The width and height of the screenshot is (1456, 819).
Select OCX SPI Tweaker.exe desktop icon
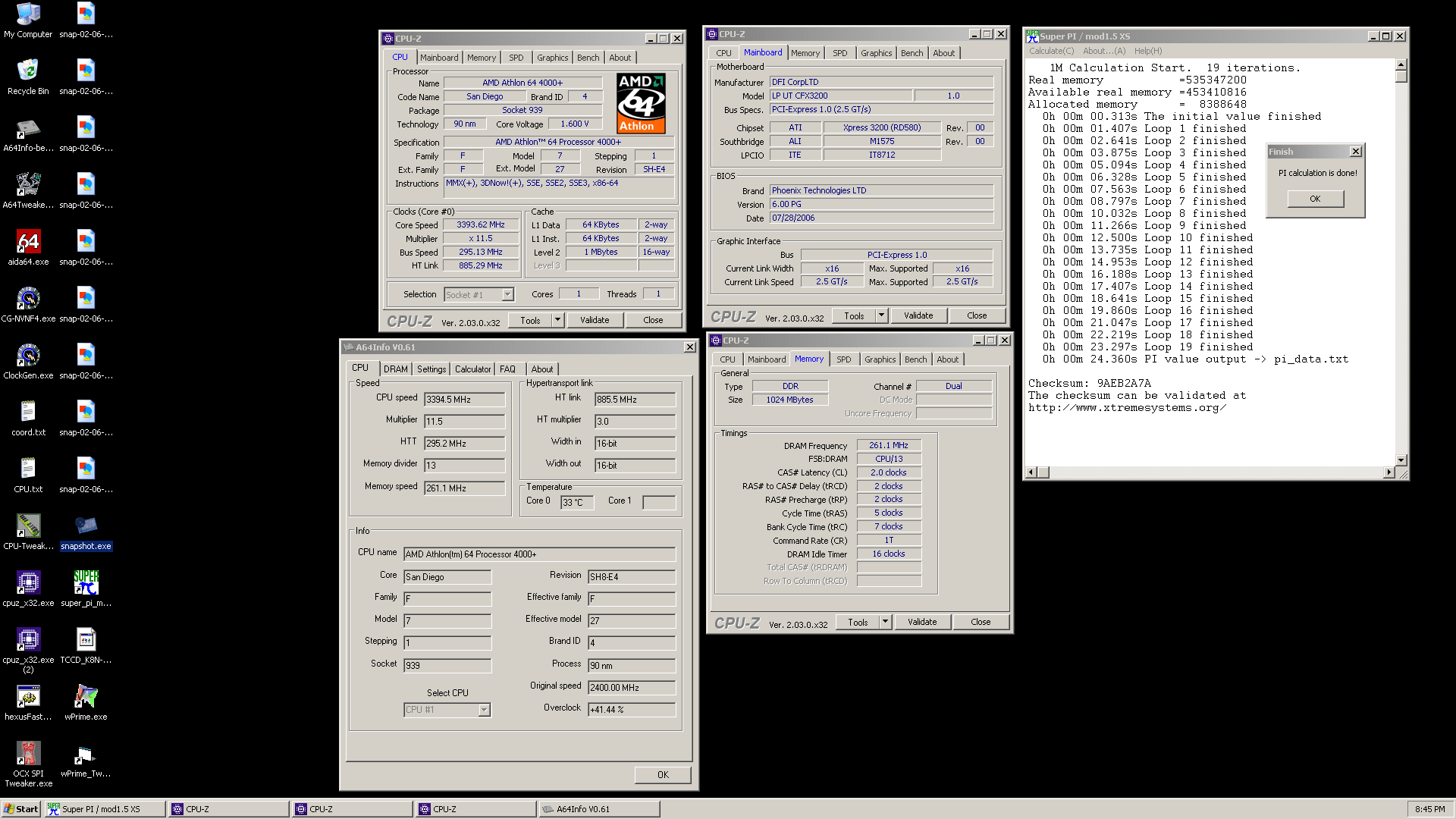pos(28,764)
